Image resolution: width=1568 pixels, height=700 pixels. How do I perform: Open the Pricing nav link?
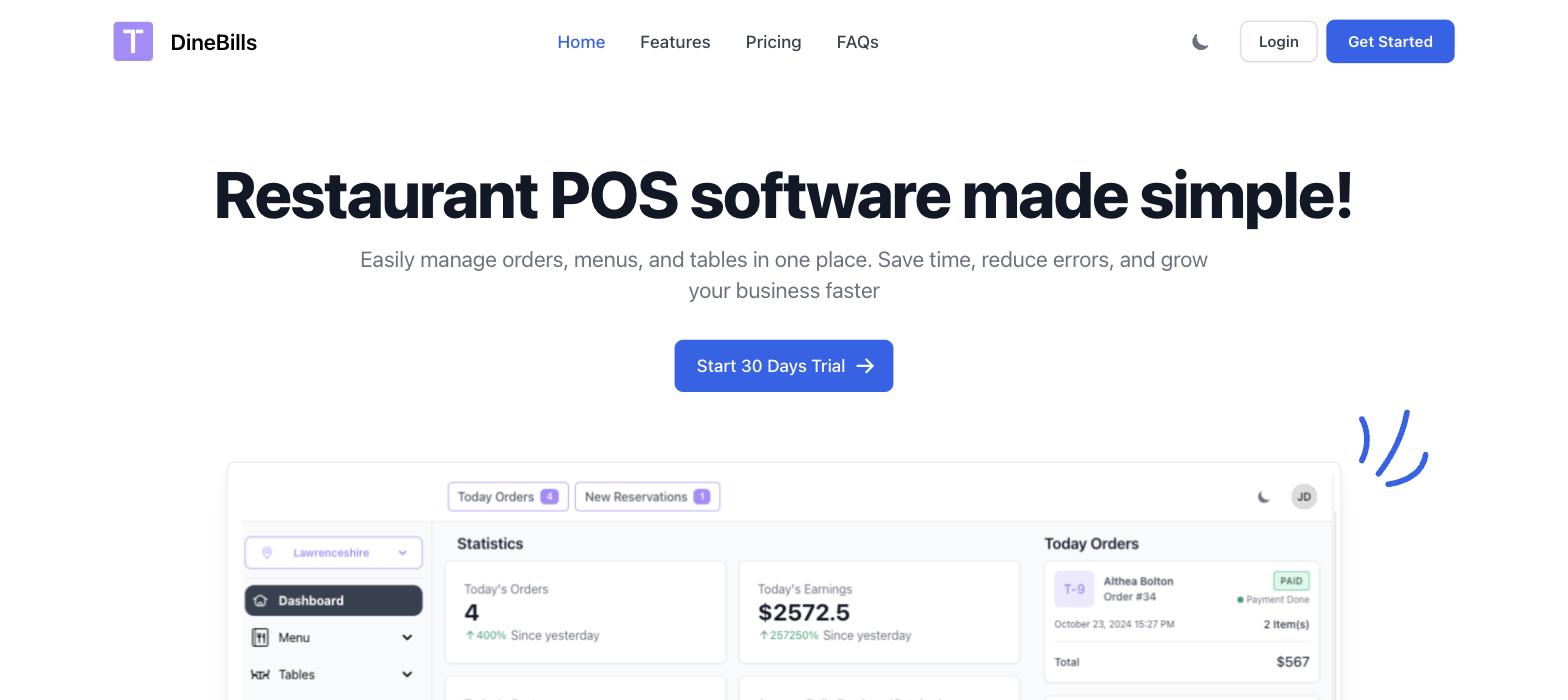(773, 42)
